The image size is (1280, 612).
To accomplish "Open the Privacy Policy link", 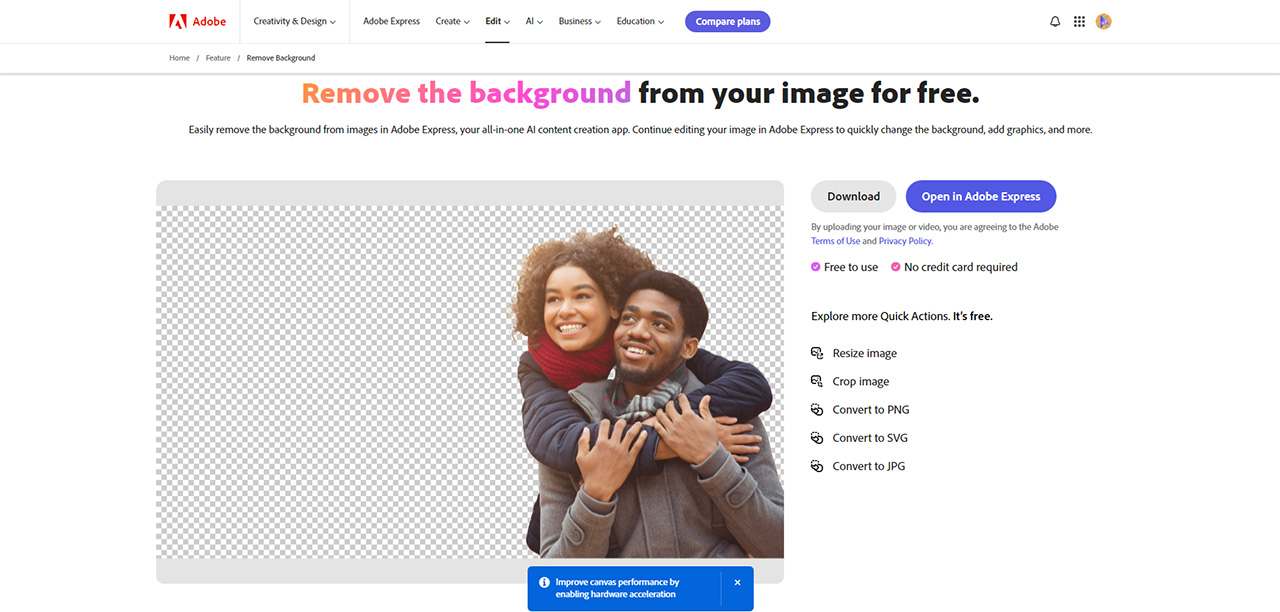I will [x=905, y=241].
